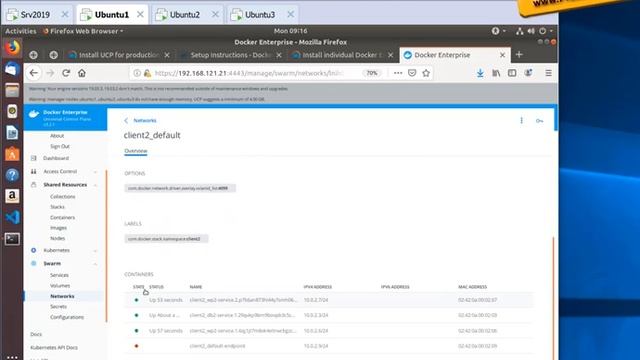Open Images under Shared Resources
This screenshot has width=640, height=360.
click(x=58, y=228)
